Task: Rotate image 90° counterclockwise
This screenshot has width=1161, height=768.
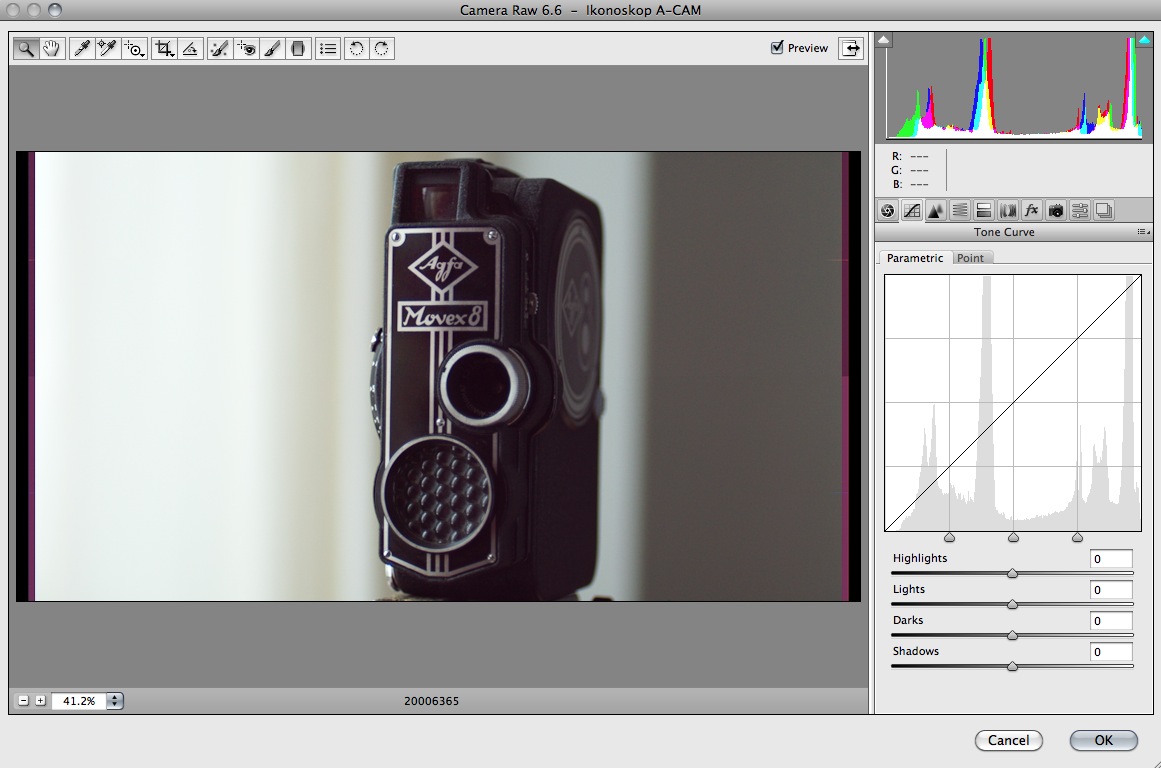Action: (356, 48)
